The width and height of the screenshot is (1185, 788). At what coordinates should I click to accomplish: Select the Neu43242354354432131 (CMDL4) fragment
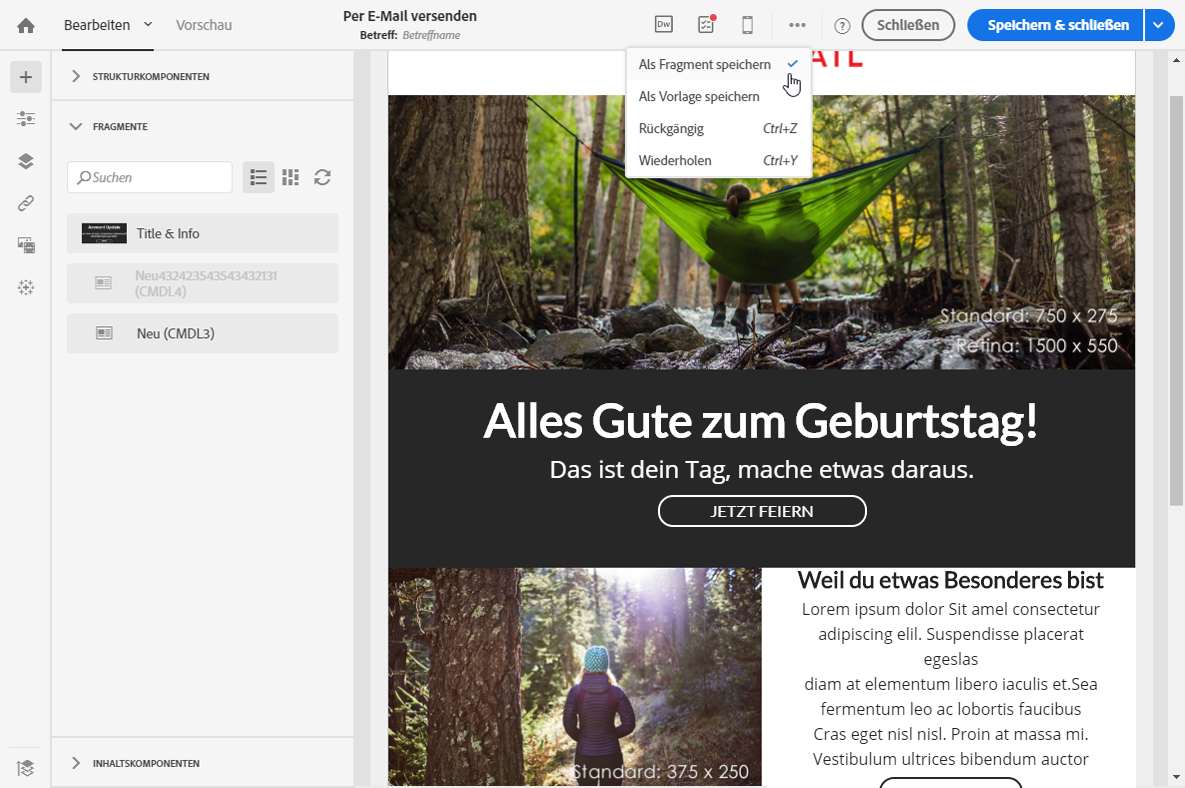point(203,283)
